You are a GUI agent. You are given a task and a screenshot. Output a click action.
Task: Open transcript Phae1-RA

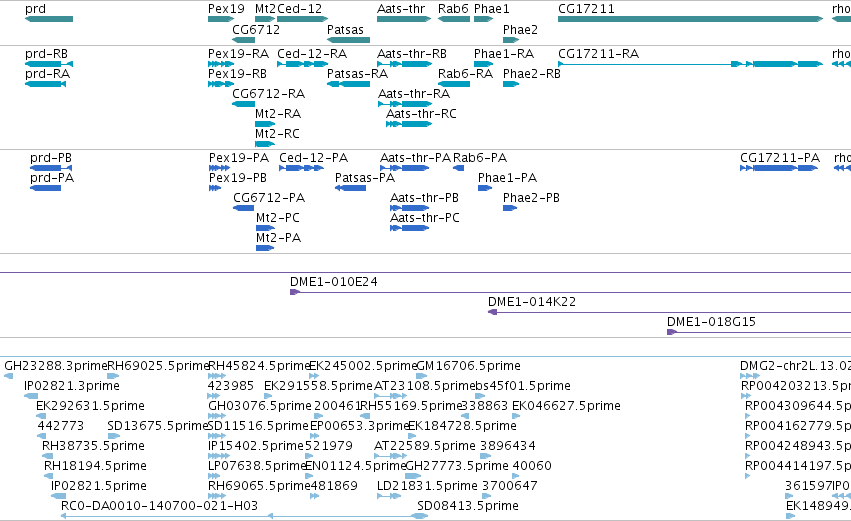[x=504, y=54]
